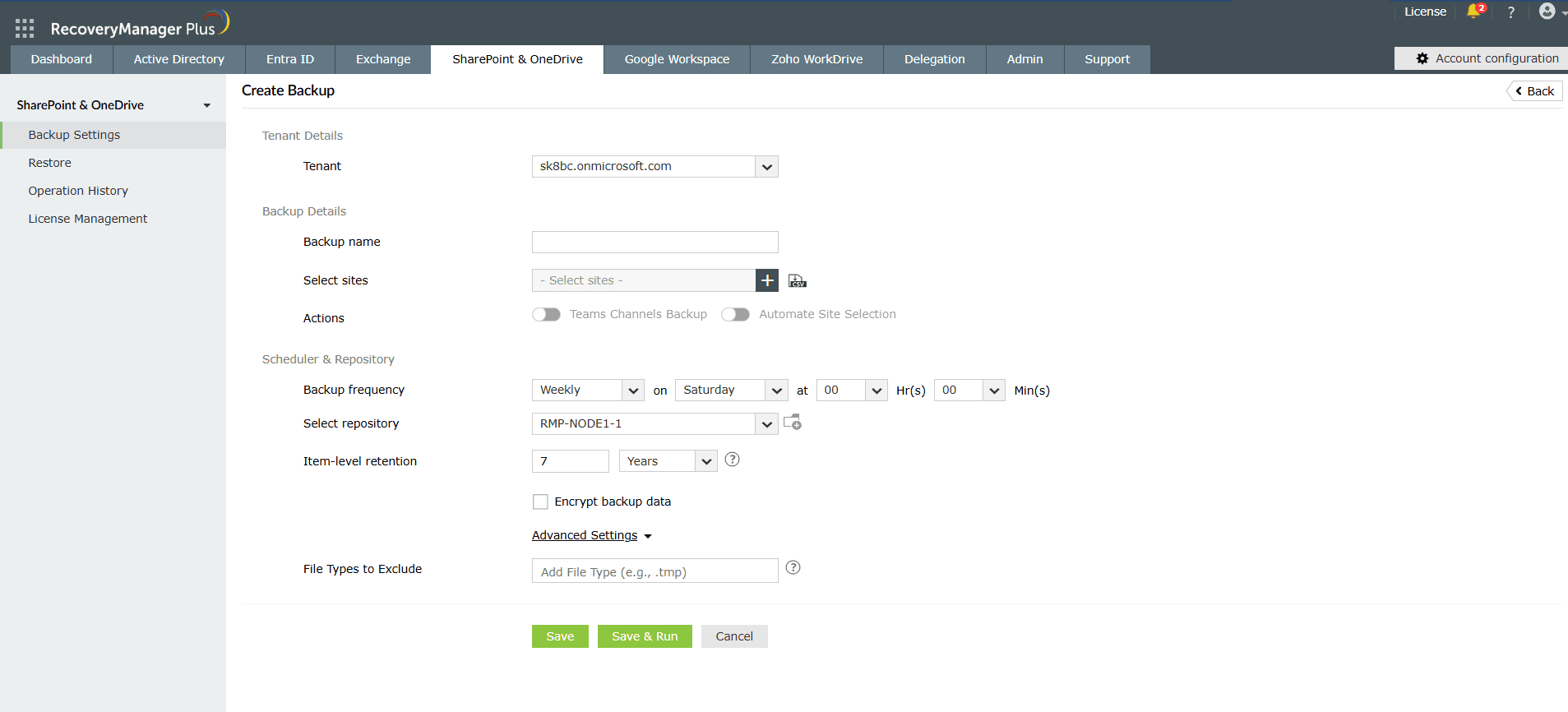The image size is (1568, 712).
Task: Switch to the Active Directory tab
Action: [179, 59]
